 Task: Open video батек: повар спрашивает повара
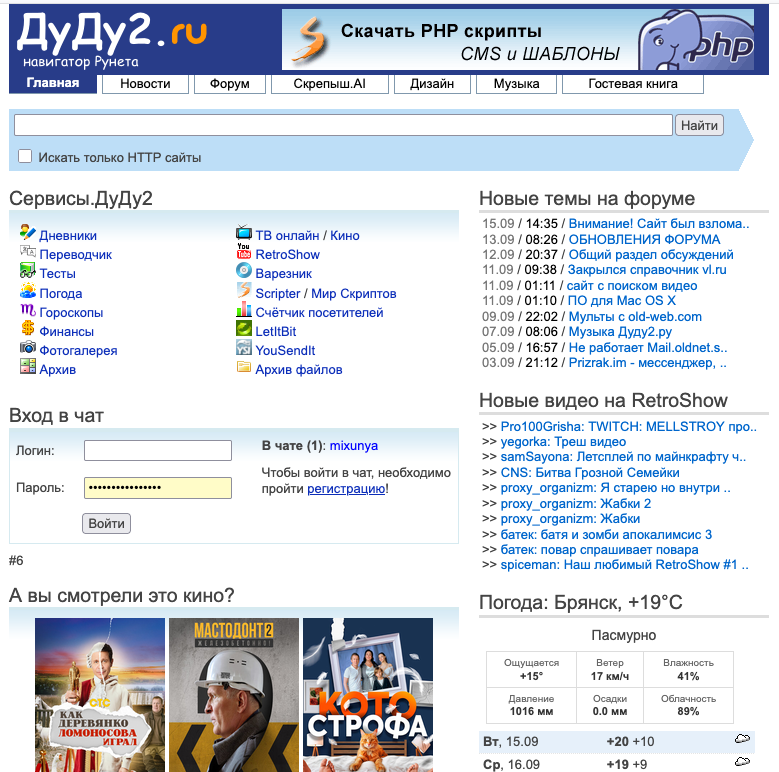pos(599,550)
